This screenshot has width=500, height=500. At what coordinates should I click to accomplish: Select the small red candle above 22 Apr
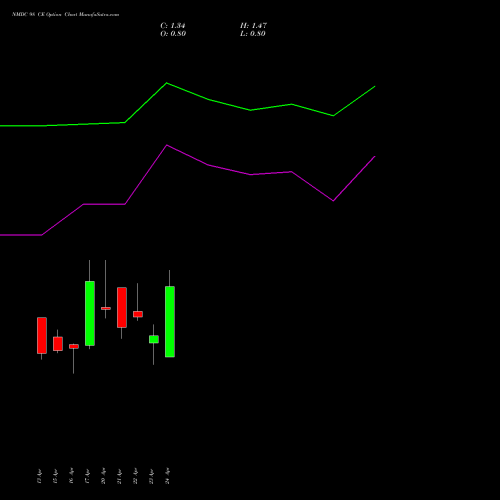tap(138, 314)
